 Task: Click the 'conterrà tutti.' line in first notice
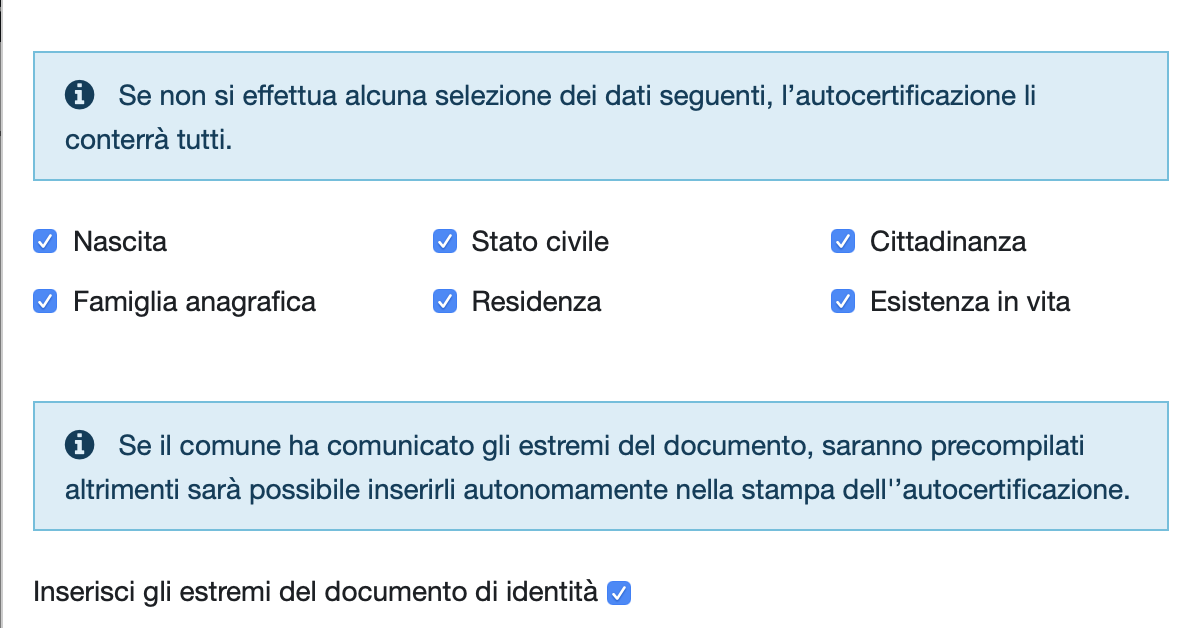coord(148,140)
